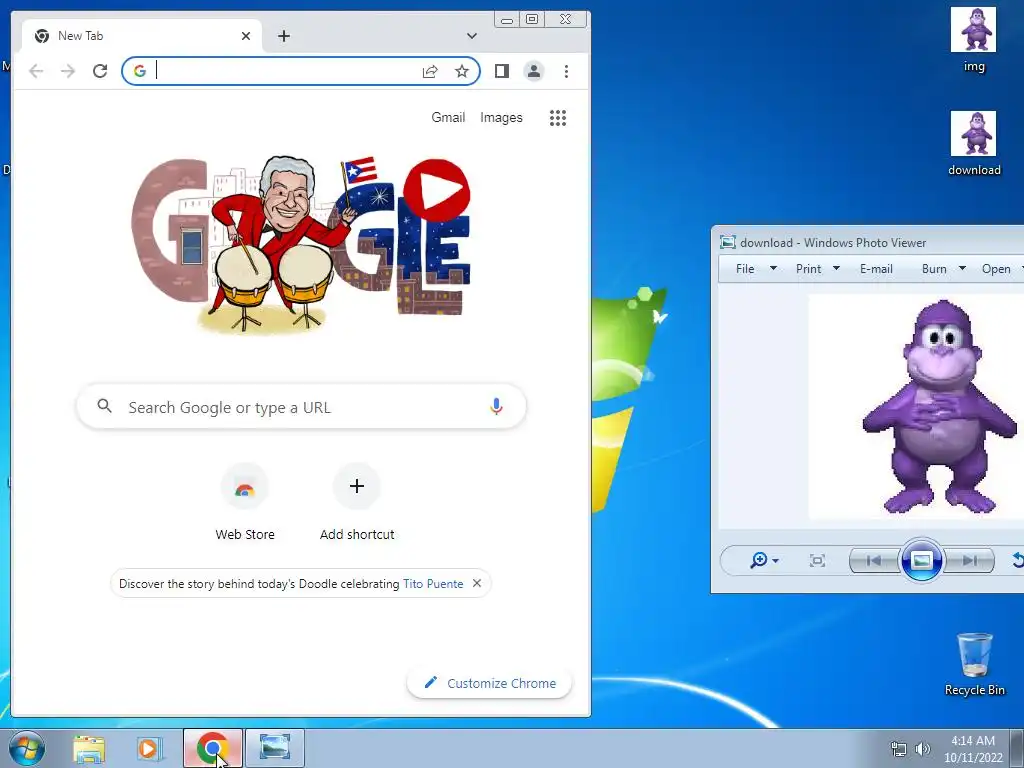Screen dimensions: 1024x768
Task: Select the Recycle Bin desktop icon
Action: [x=974, y=664]
